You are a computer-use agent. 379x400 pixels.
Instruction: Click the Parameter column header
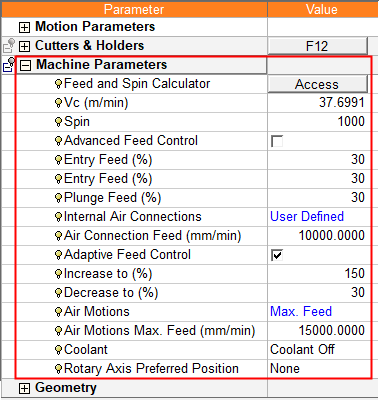coord(134,9)
